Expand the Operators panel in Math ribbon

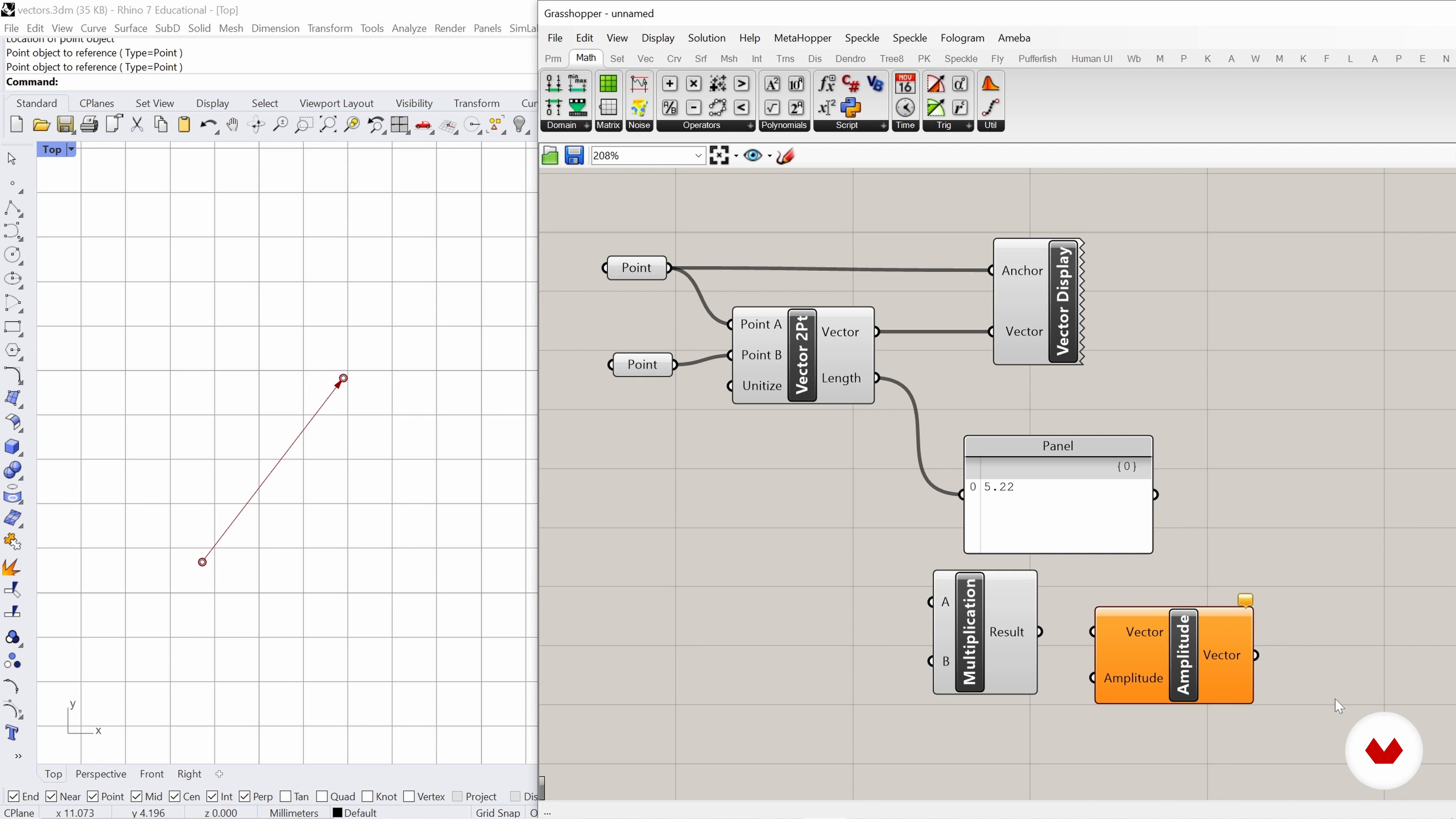(750, 126)
